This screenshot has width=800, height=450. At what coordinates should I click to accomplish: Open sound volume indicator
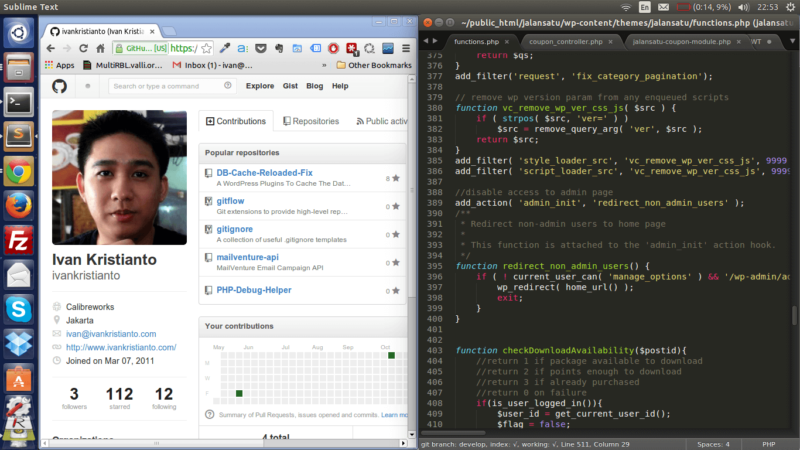coord(743,7)
